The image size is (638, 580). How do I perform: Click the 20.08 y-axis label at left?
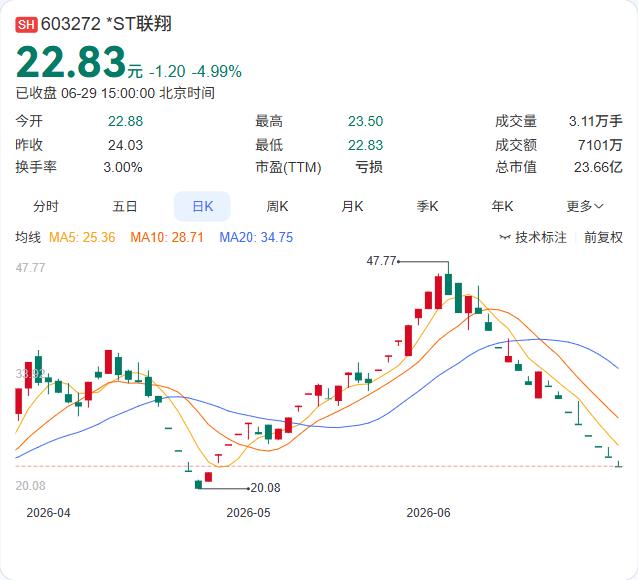point(30,486)
